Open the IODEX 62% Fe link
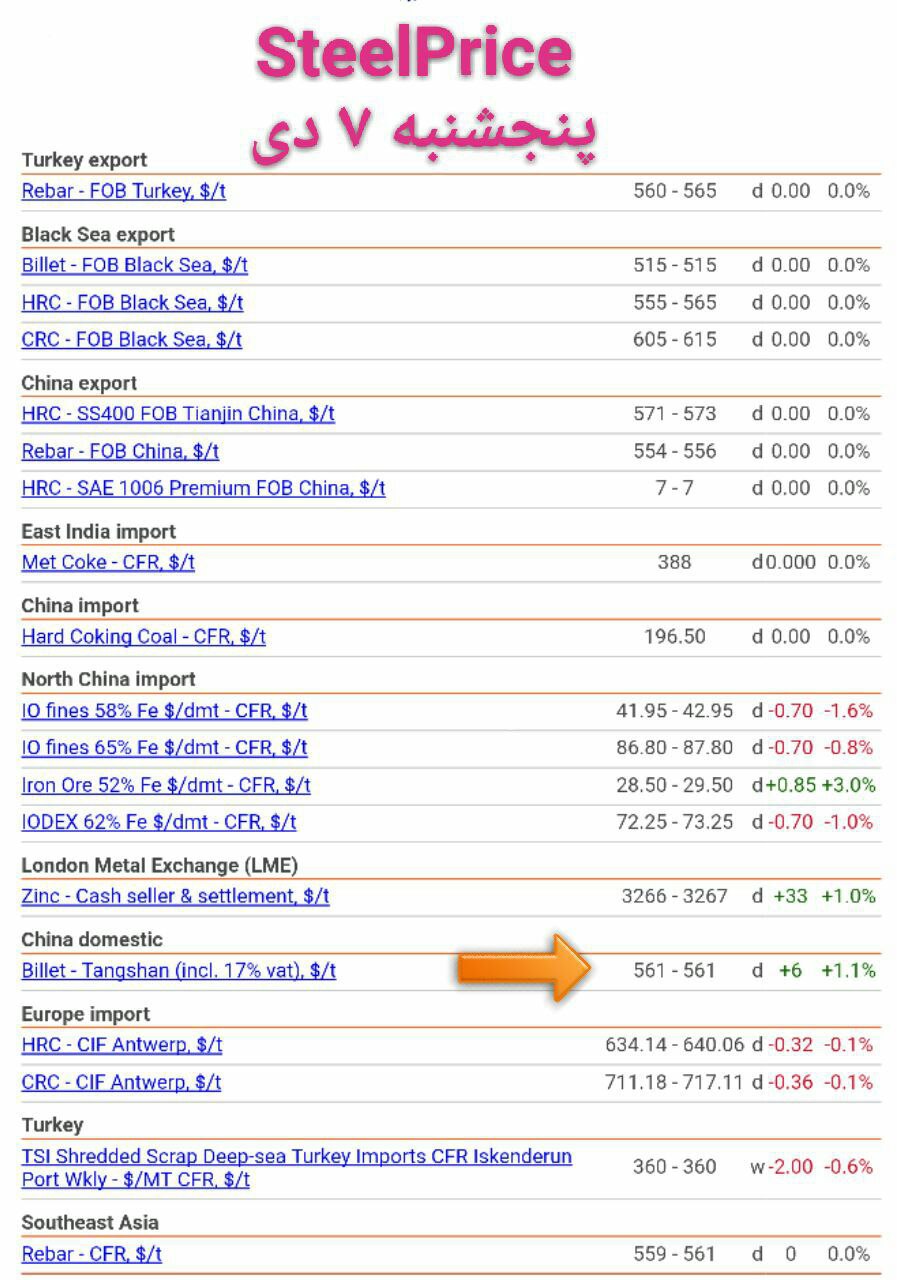The image size is (897, 1280). [x=159, y=822]
